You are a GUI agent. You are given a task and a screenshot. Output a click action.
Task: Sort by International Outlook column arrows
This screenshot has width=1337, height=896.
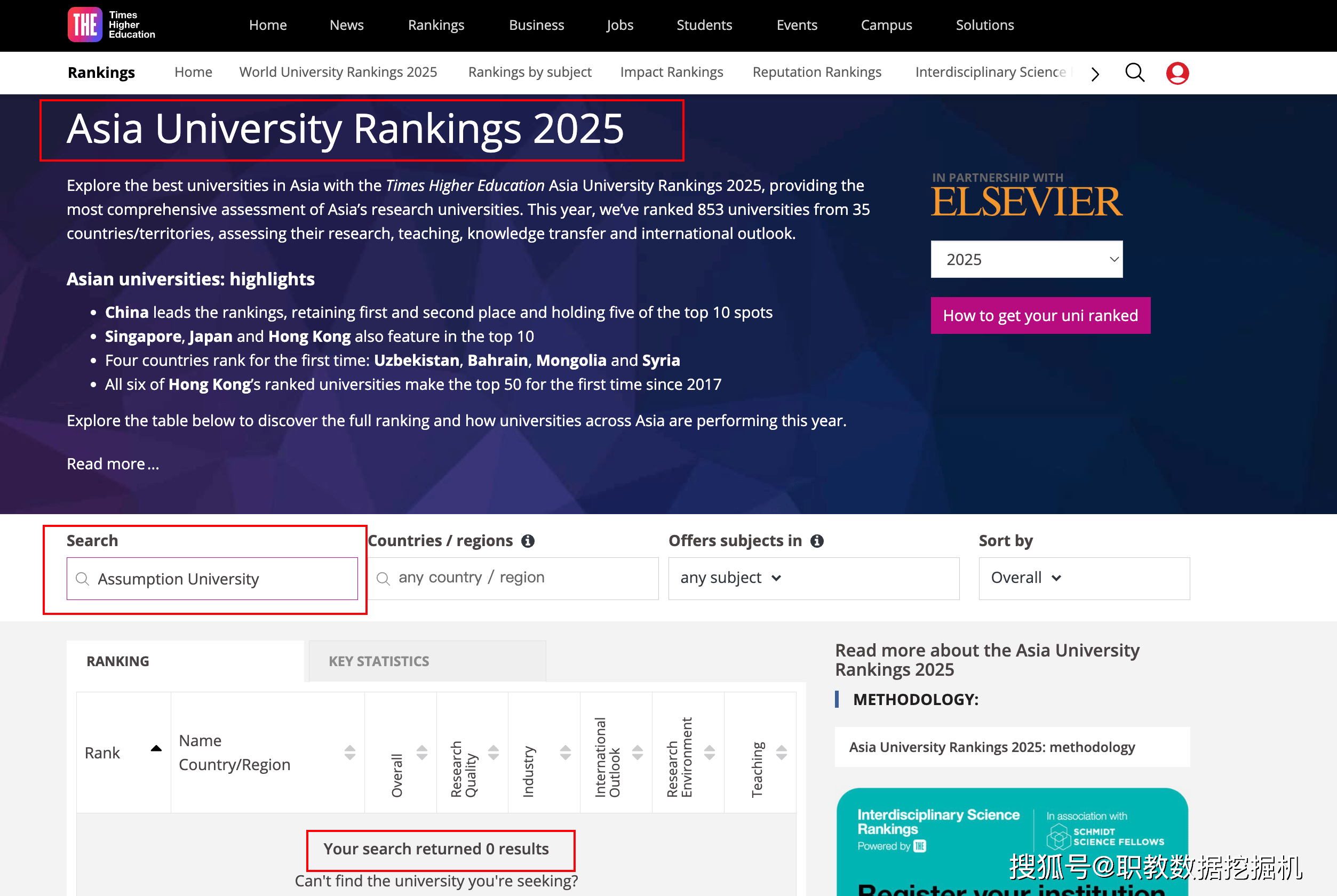tap(638, 752)
